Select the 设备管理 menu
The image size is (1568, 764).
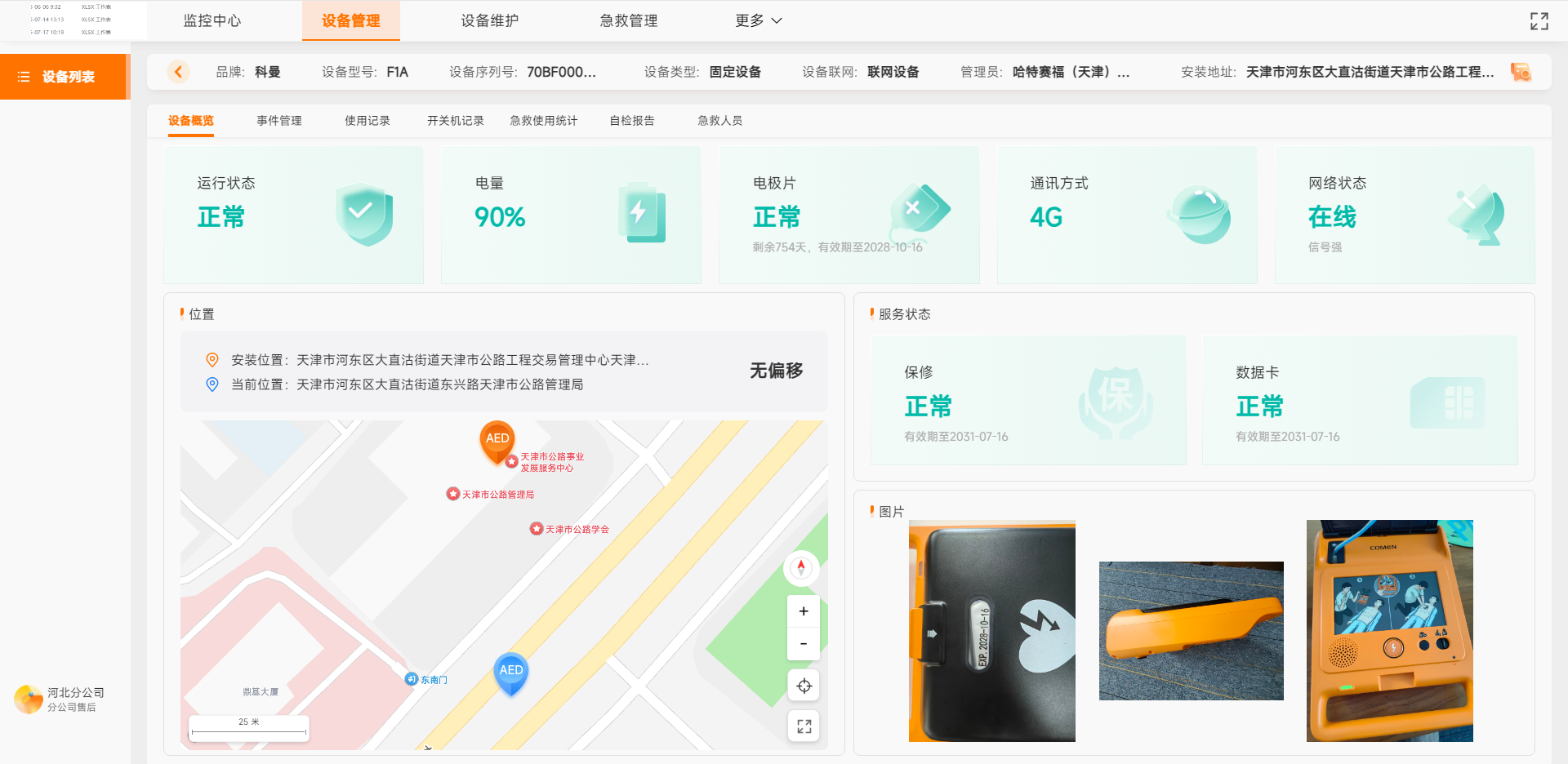(351, 21)
